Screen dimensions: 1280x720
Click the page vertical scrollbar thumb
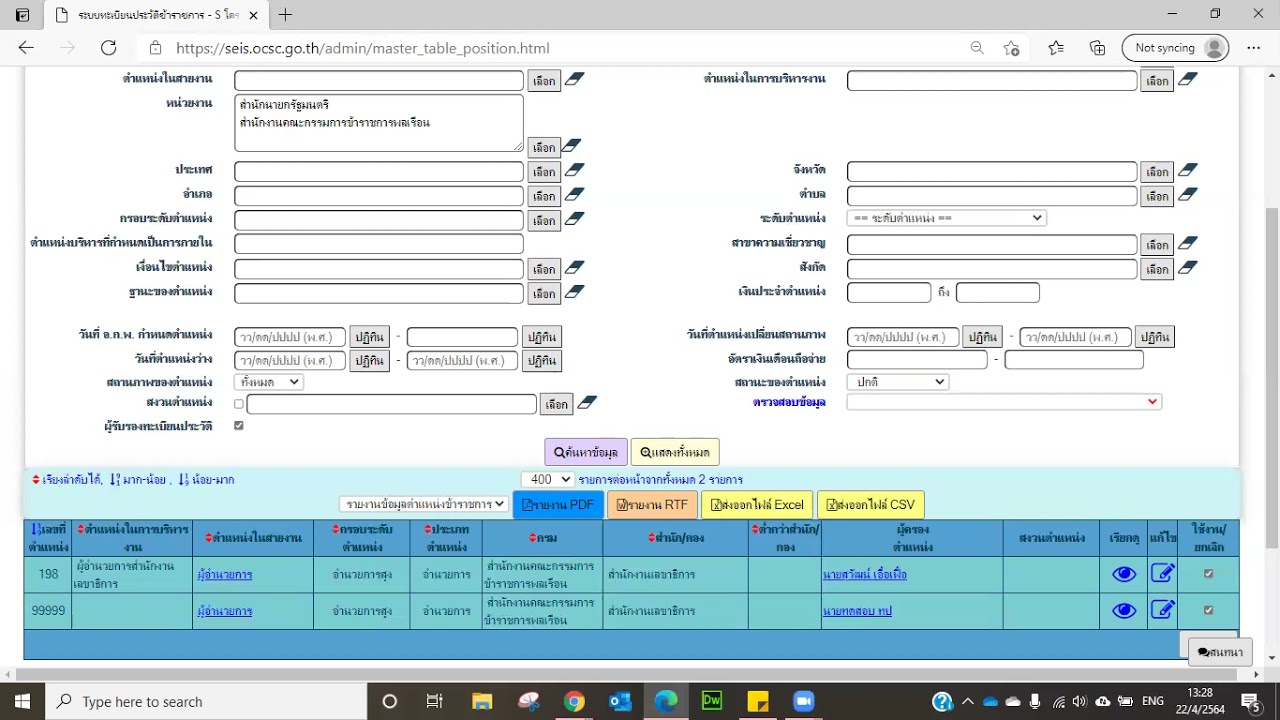coord(1271,377)
